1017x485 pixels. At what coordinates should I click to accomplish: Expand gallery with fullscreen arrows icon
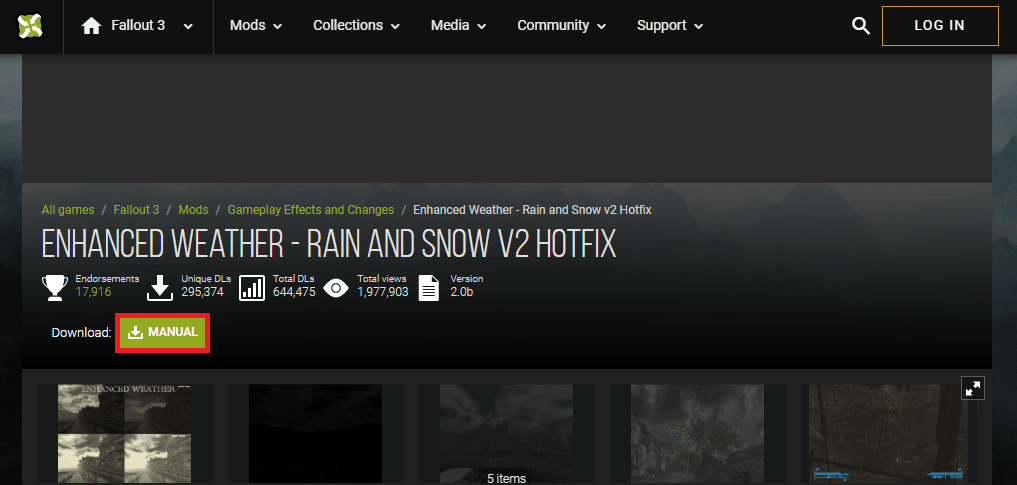click(x=973, y=388)
